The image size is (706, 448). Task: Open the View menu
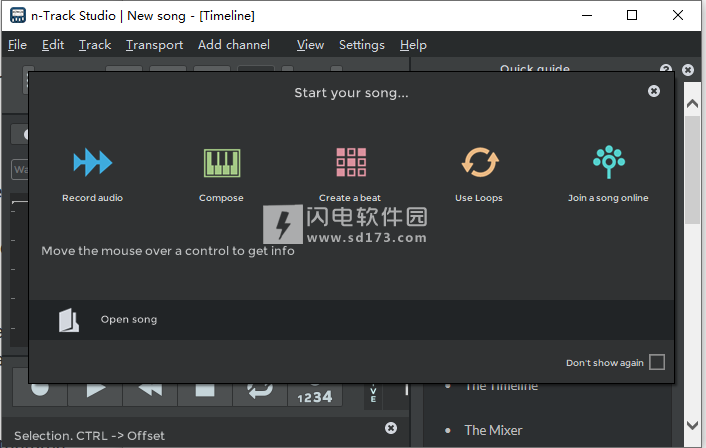click(x=310, y=45)
